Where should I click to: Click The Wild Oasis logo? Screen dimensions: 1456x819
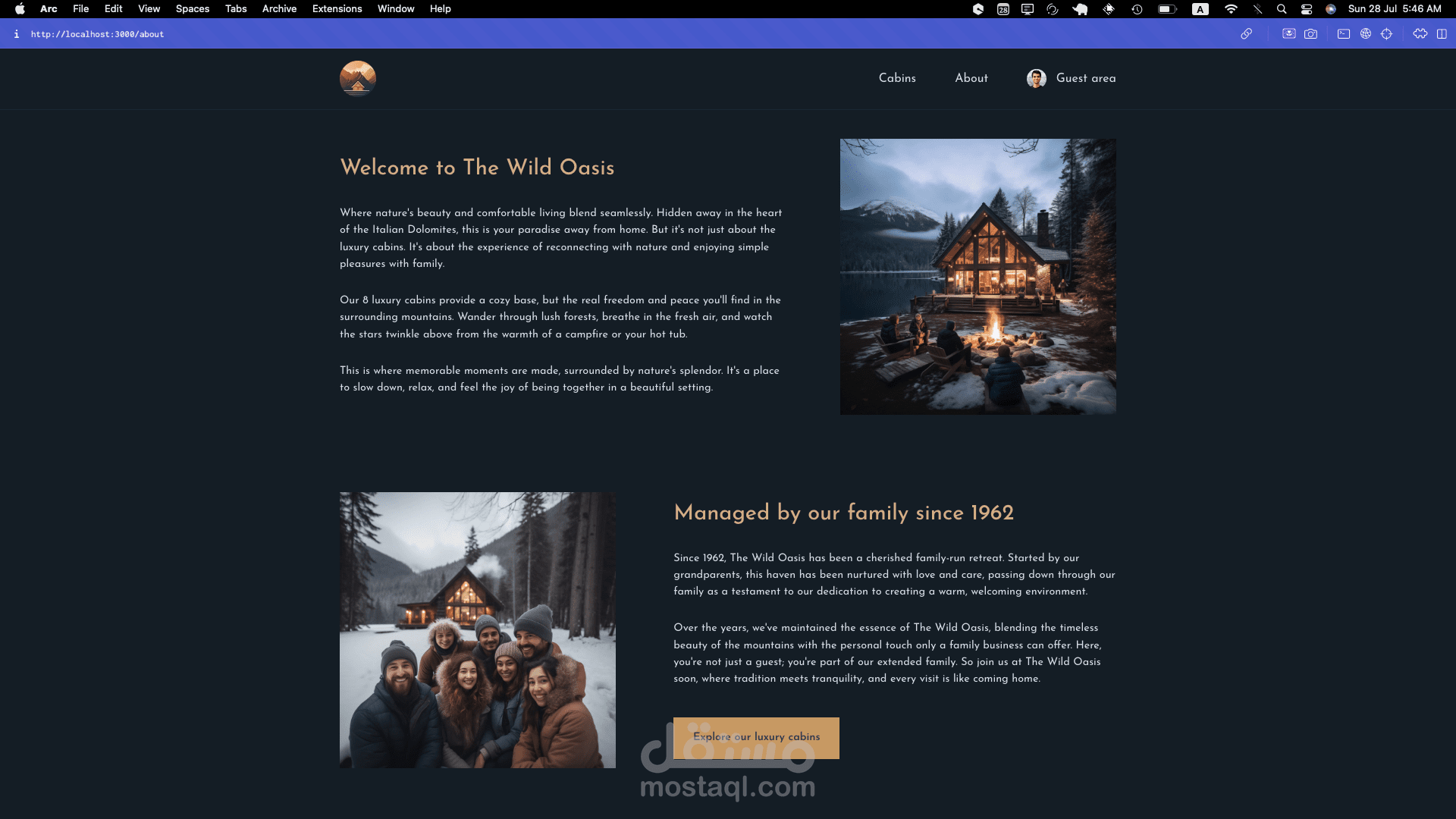click(x=358, y=78)
